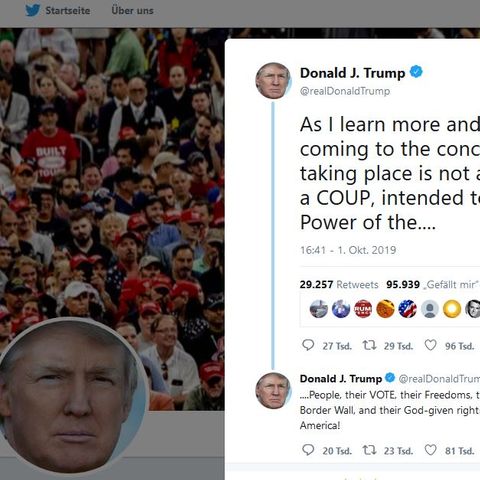Click the retweet icon showing 29 Tsd.
The height and width of the screenshot is (480, 480).
point(369,345)
